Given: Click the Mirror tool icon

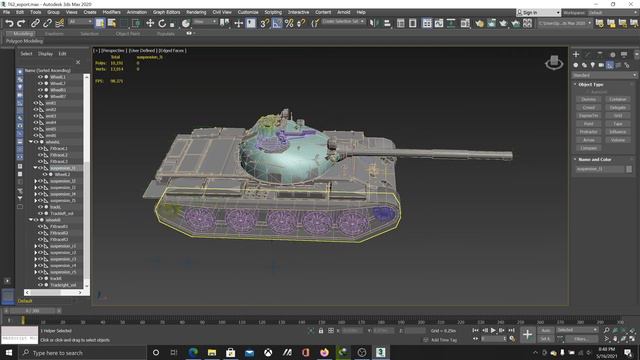Looking at the screenshot, I should 374,23.
